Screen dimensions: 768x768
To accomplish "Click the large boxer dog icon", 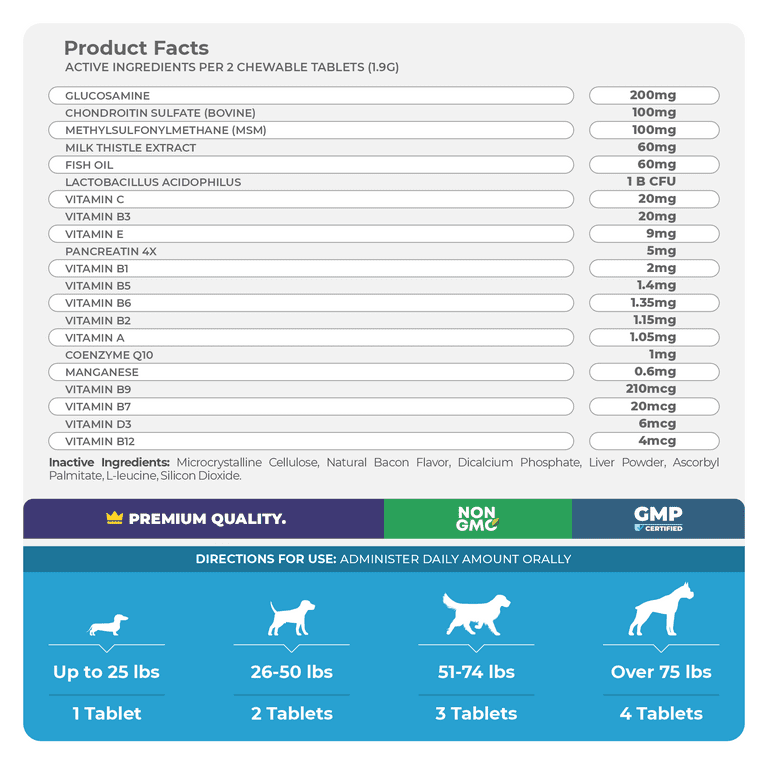I will pos(660,610).
